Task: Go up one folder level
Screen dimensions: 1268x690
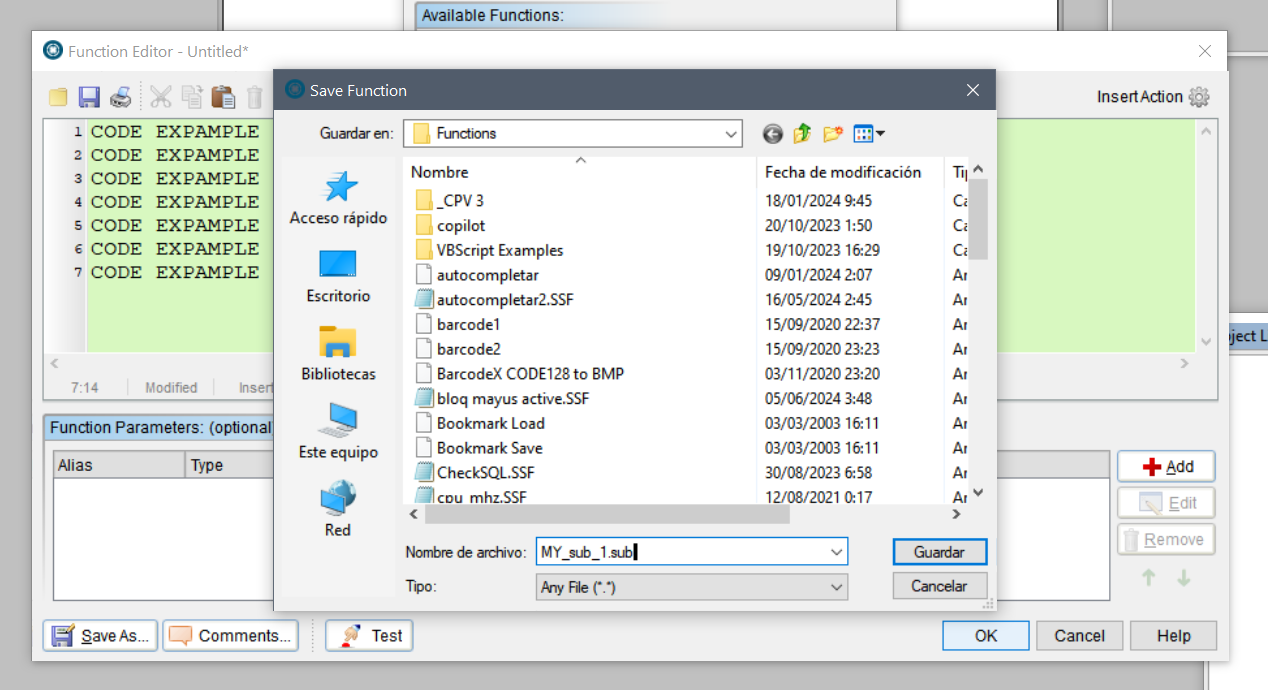Action: [802, 133]
